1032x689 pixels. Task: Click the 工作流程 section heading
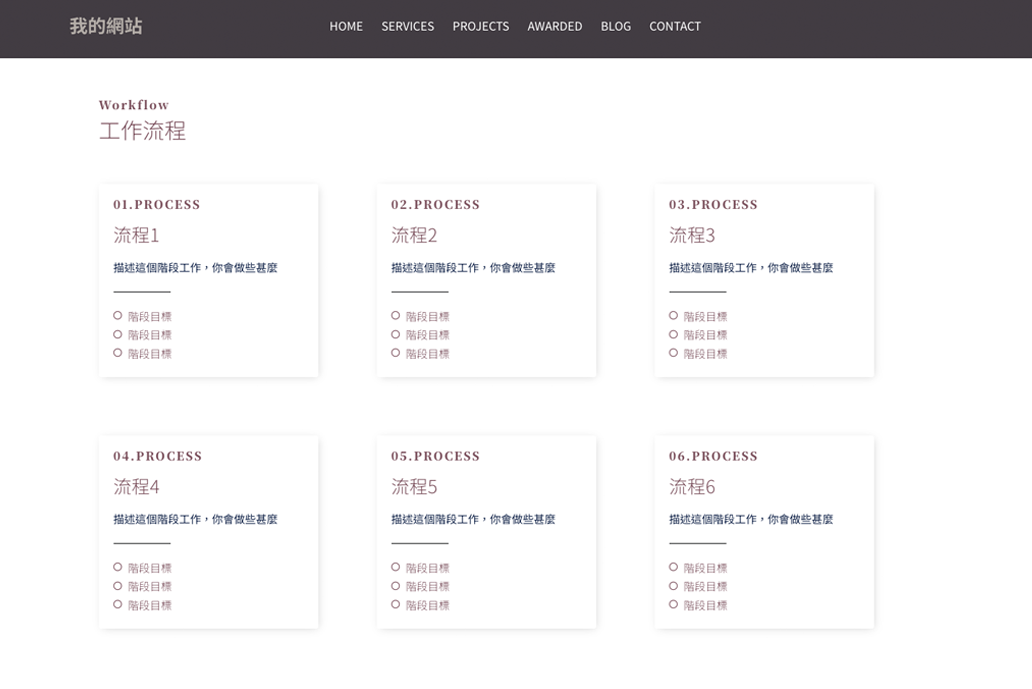(142, 131)
